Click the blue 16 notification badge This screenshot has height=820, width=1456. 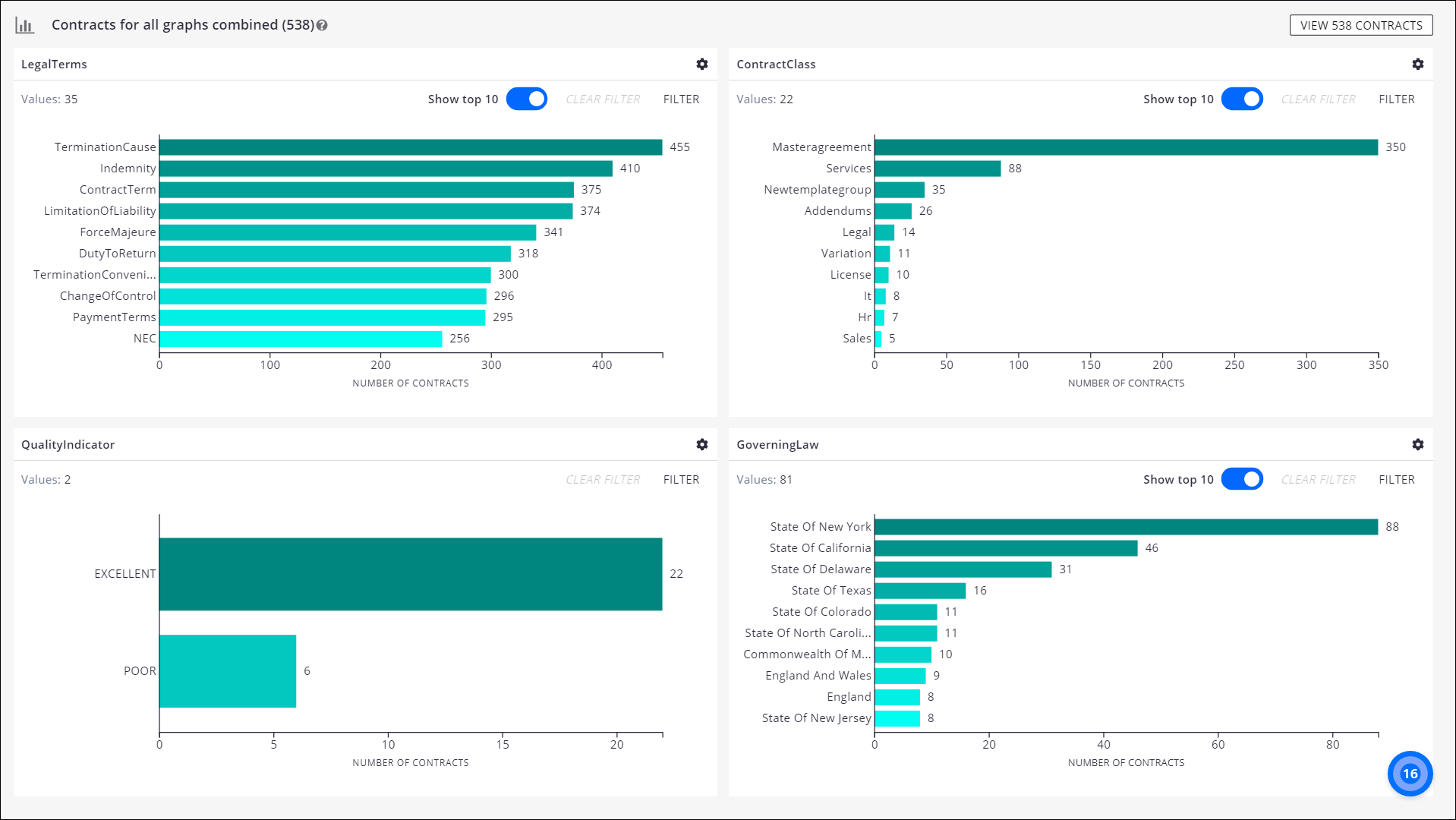[1410, 774]
